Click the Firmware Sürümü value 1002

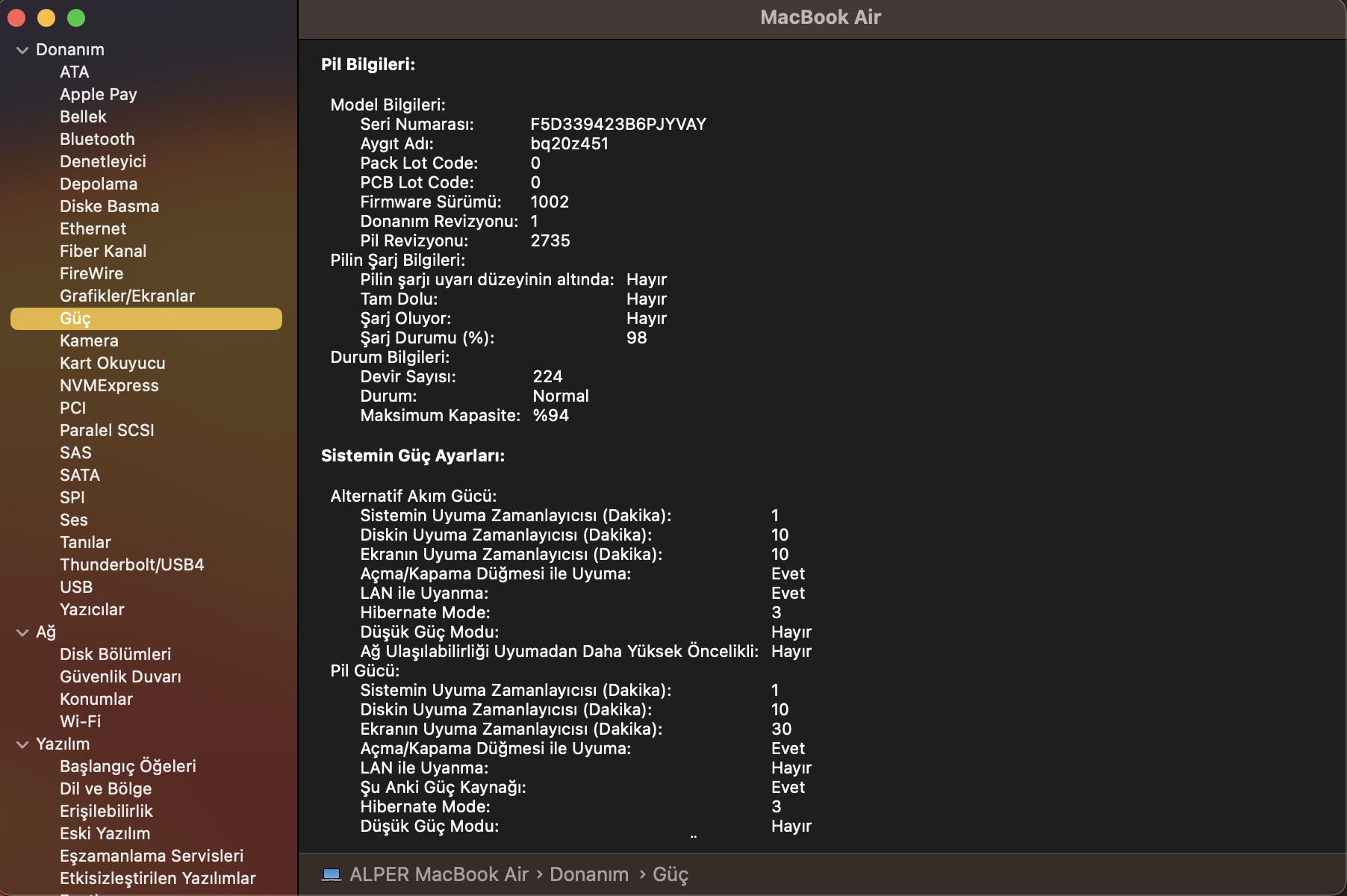pos(550,202)
